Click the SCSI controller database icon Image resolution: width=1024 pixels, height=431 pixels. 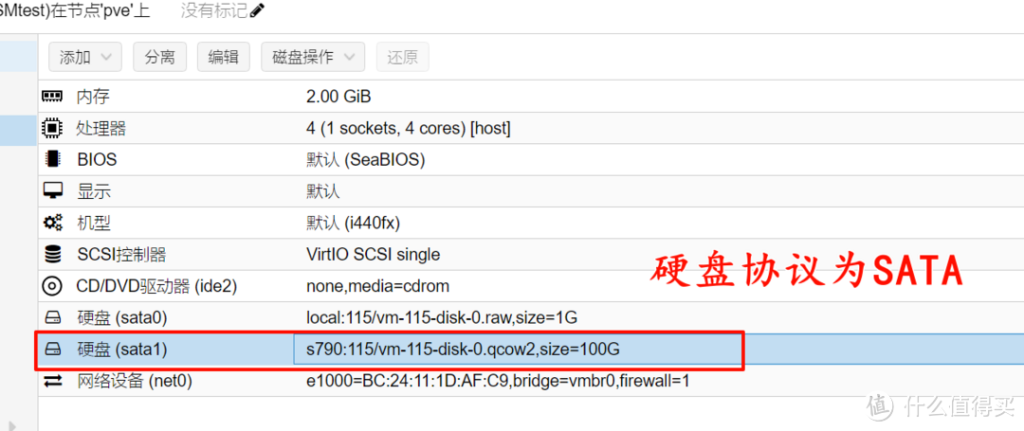[x=52, y=254]
